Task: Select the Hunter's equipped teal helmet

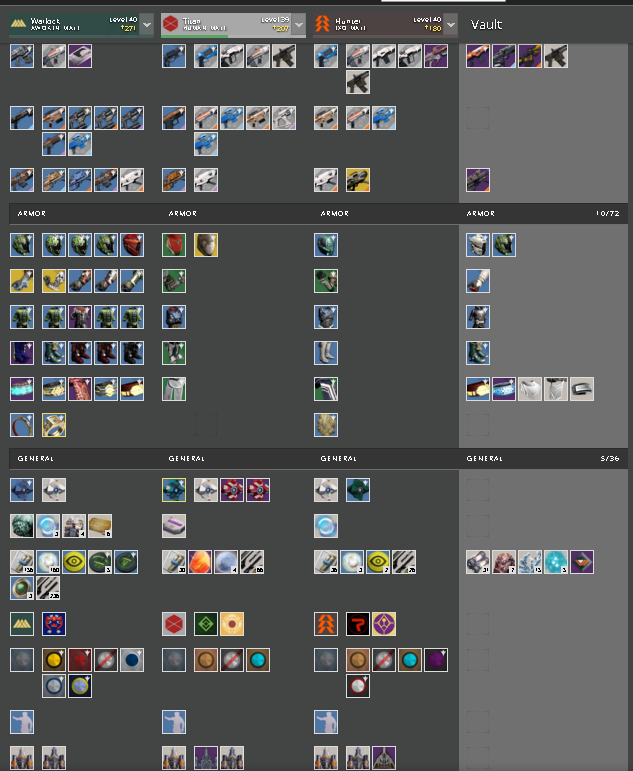Action: coord(326,245)
